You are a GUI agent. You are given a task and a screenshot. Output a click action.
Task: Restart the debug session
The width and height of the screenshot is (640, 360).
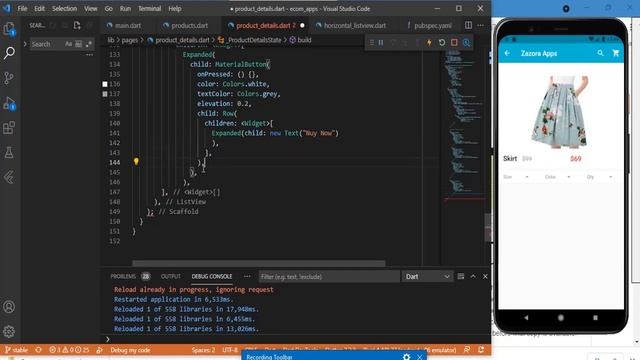[442, 42]
